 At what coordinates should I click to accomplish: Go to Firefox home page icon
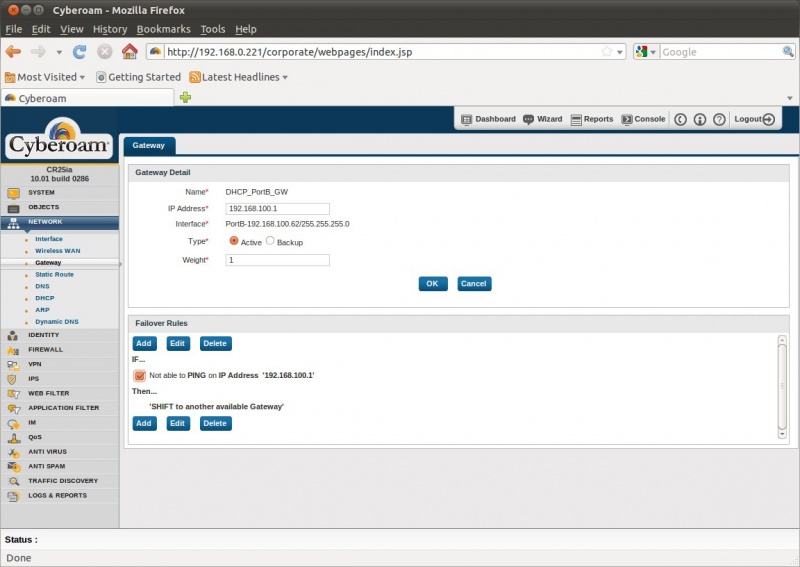click(129, 51)
